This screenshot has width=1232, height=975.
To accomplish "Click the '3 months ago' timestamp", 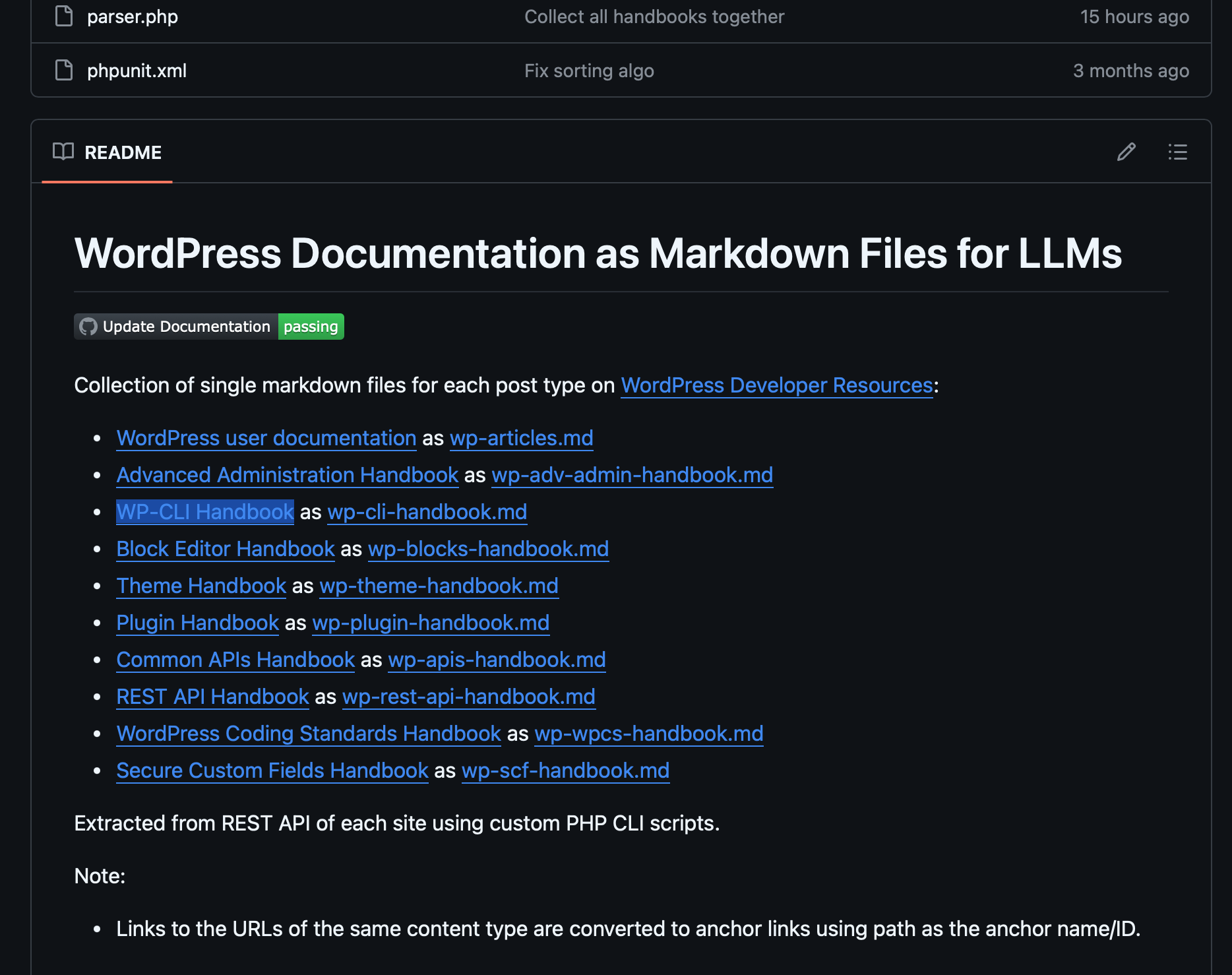I will pos(1131,71).
